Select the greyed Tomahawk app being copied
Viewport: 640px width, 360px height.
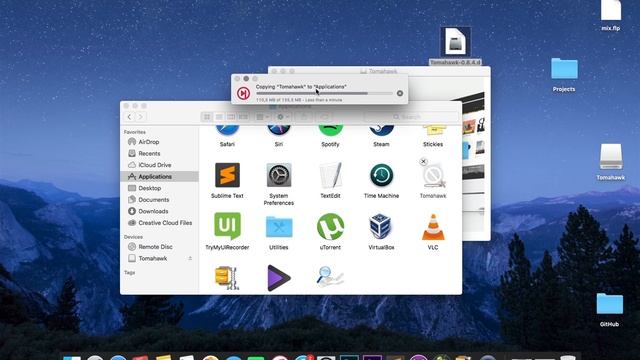[434, 176]
